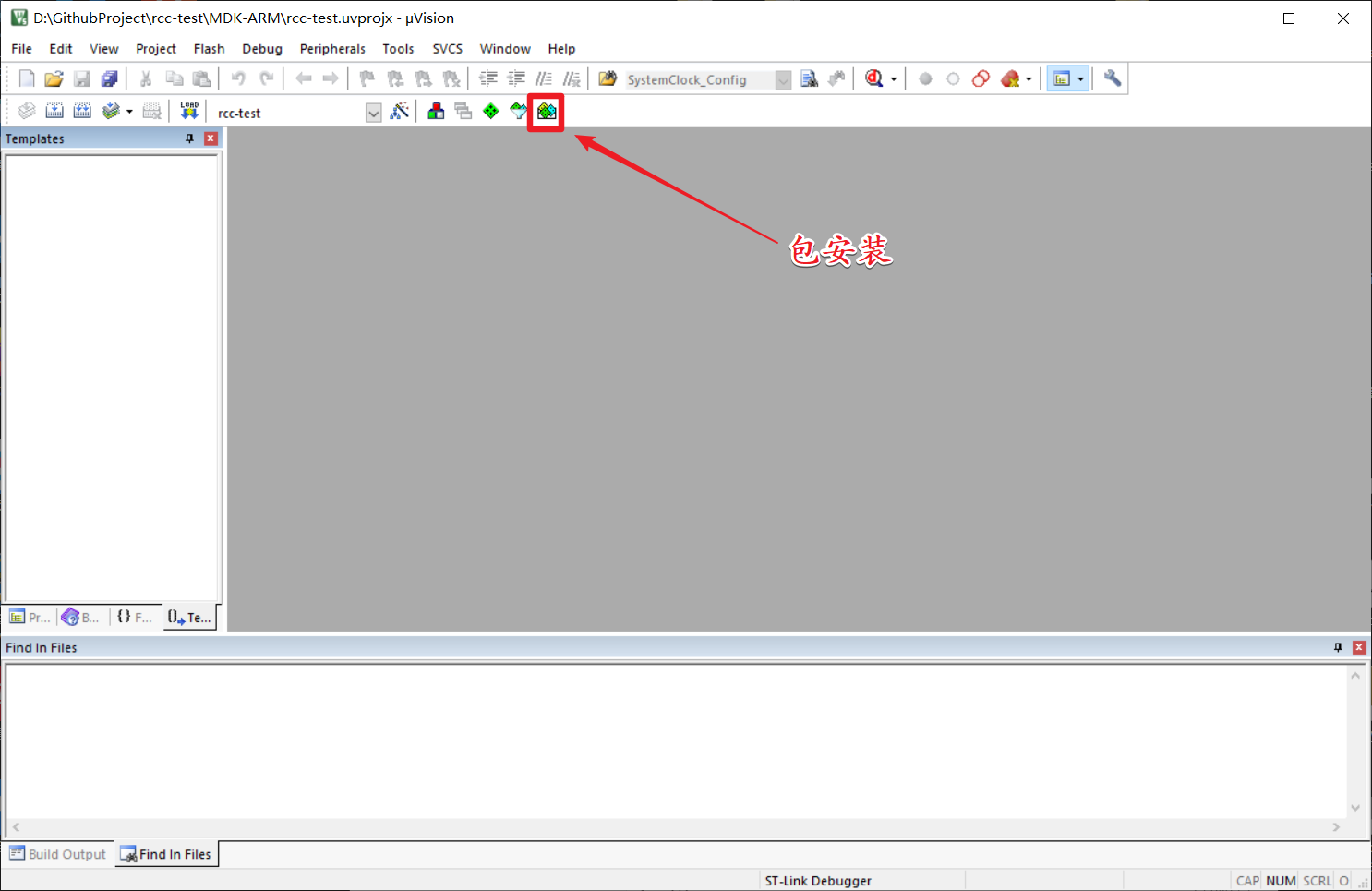This screenshot has width=1372, height=891.
Task: Navigate backwards with the left arrow icon
Action: [x=303, y=79]
